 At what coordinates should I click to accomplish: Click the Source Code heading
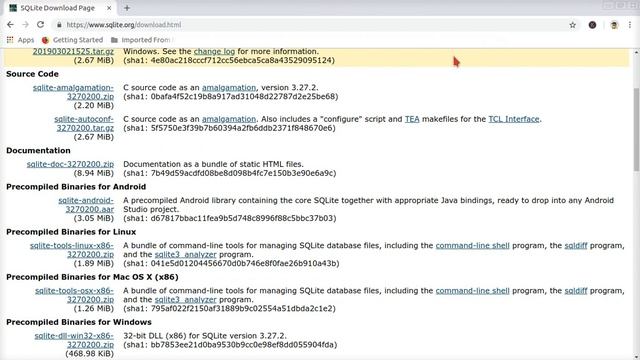click(32, 74)
